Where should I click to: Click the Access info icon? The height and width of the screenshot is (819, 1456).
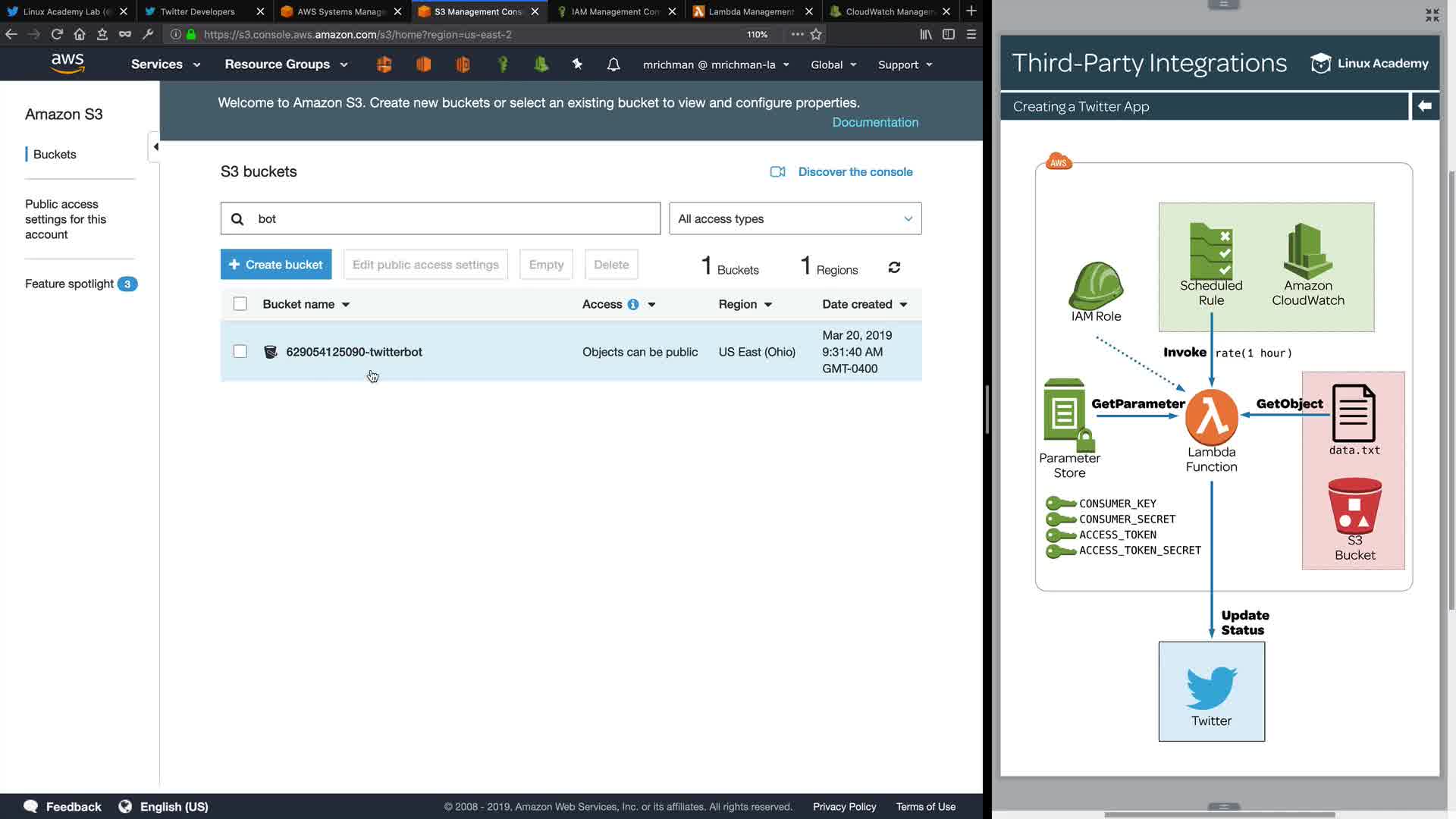pyautogui.click(x=632, y=304)
